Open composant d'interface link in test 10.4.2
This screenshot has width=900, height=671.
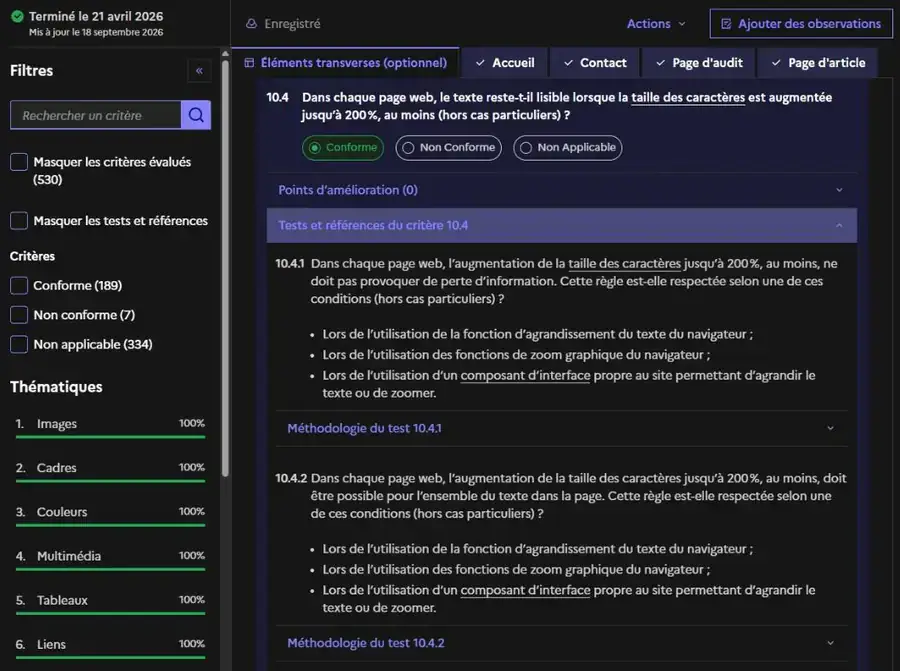point(525,590)
